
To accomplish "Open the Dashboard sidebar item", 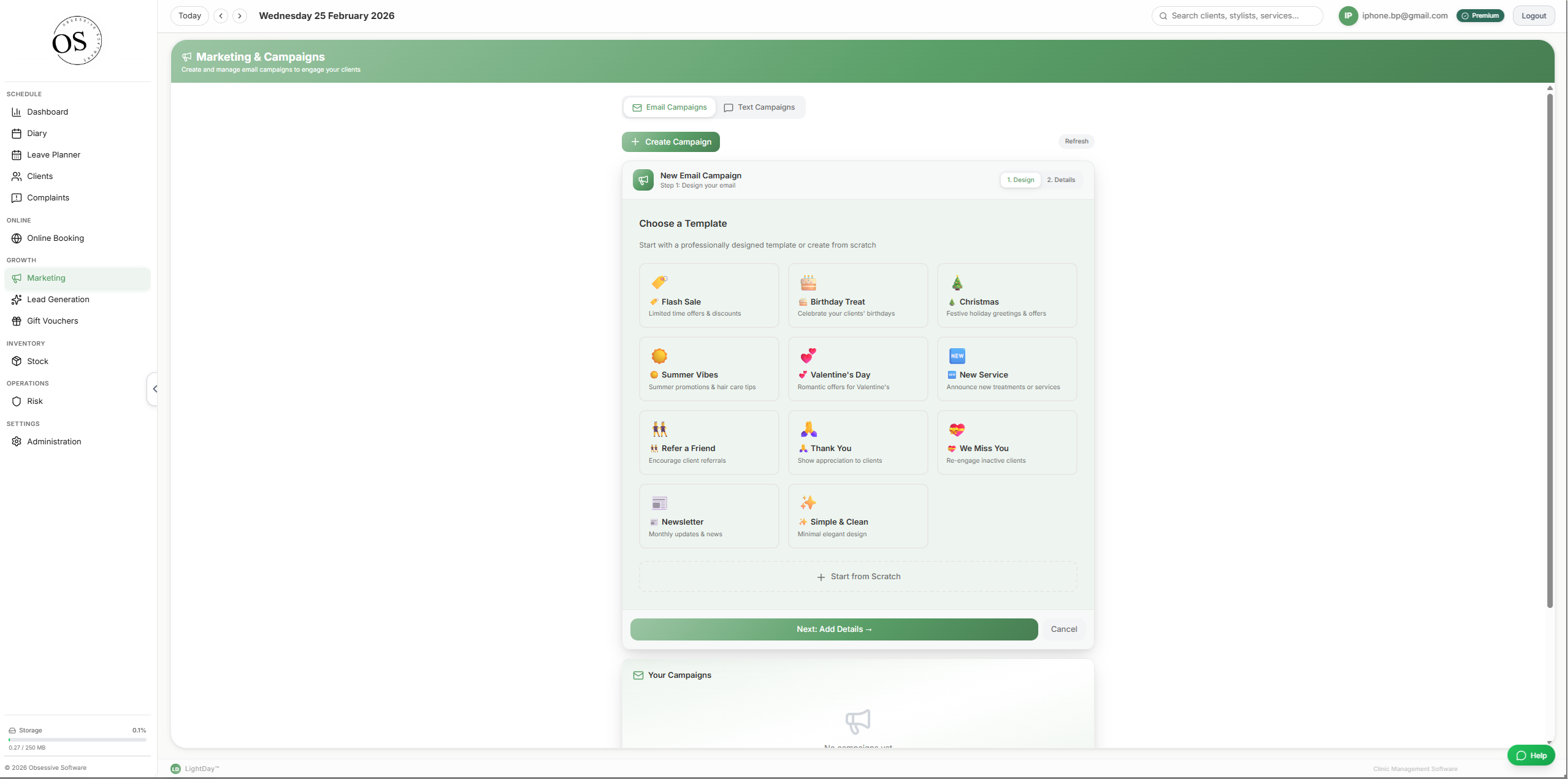I will [77, 112].
